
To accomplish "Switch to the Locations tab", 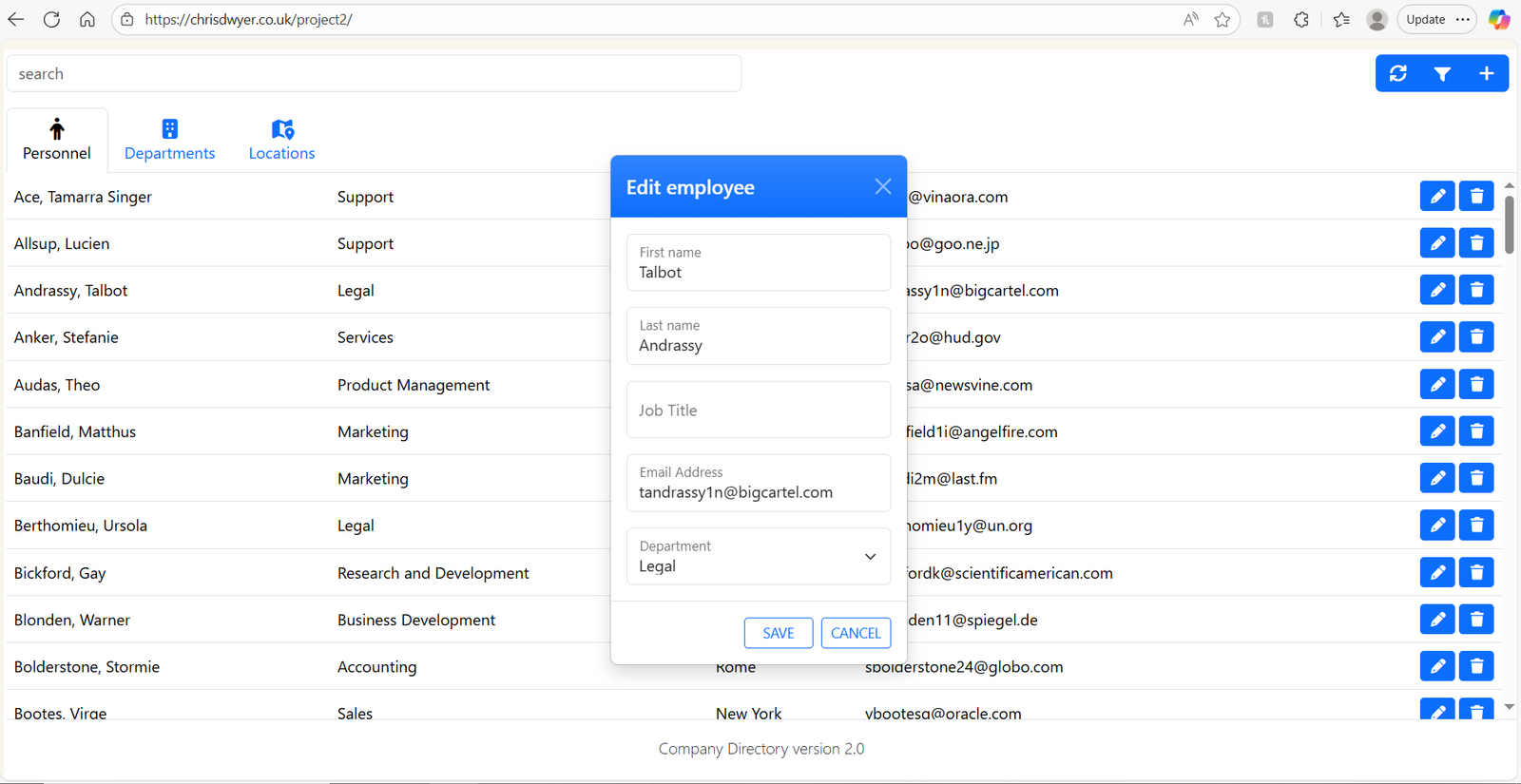I will 281,140.
